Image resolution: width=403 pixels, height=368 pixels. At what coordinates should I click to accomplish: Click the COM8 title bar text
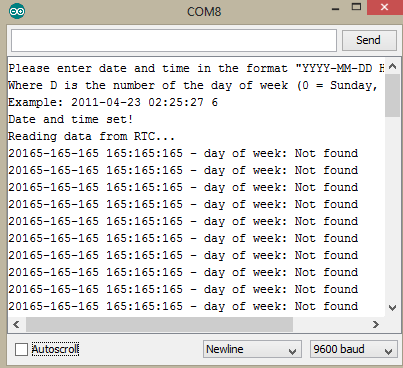[204, 12]
